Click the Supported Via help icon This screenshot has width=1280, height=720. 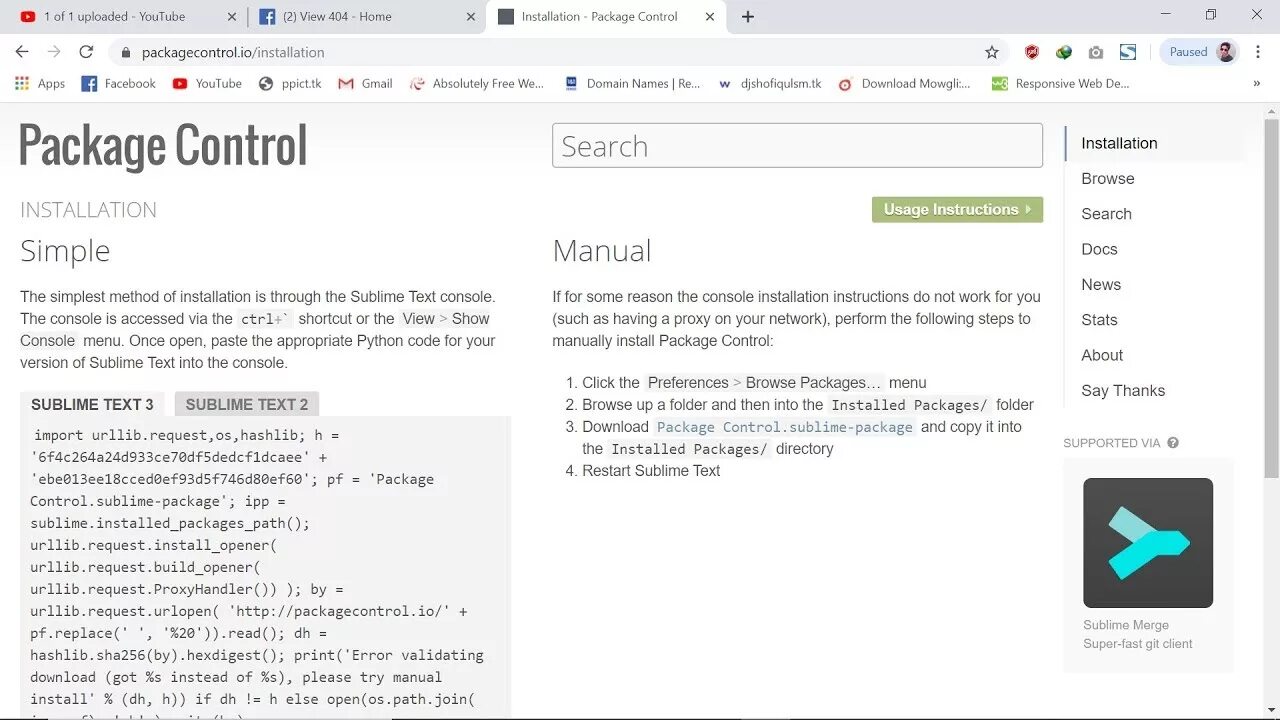click(1173, 443)
